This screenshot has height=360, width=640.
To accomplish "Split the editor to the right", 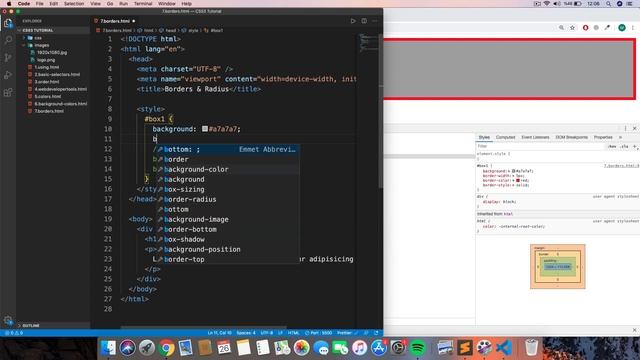I will click(x=364, y=21).
